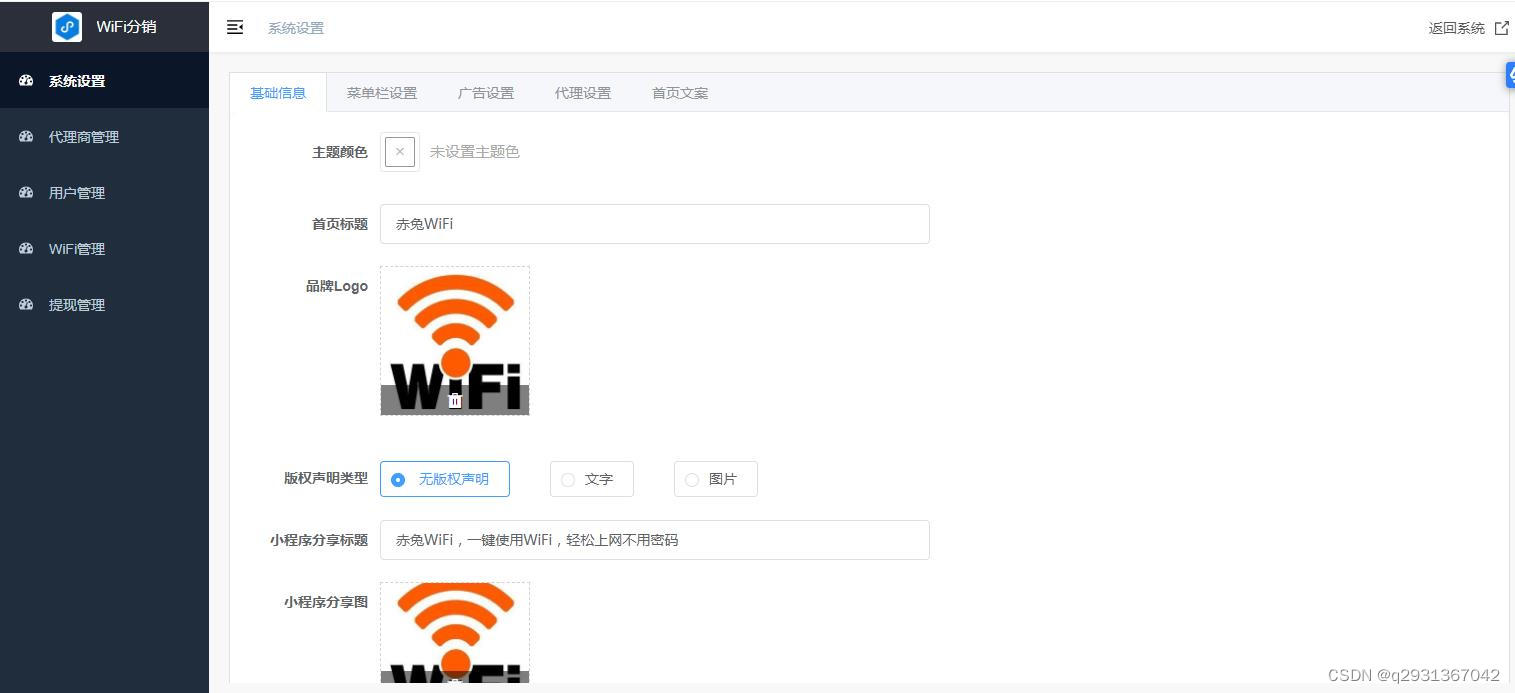This screenshot has height=693, width=1515.
Task: Switch to the 首页文案 tab
Action: point(680,93)
